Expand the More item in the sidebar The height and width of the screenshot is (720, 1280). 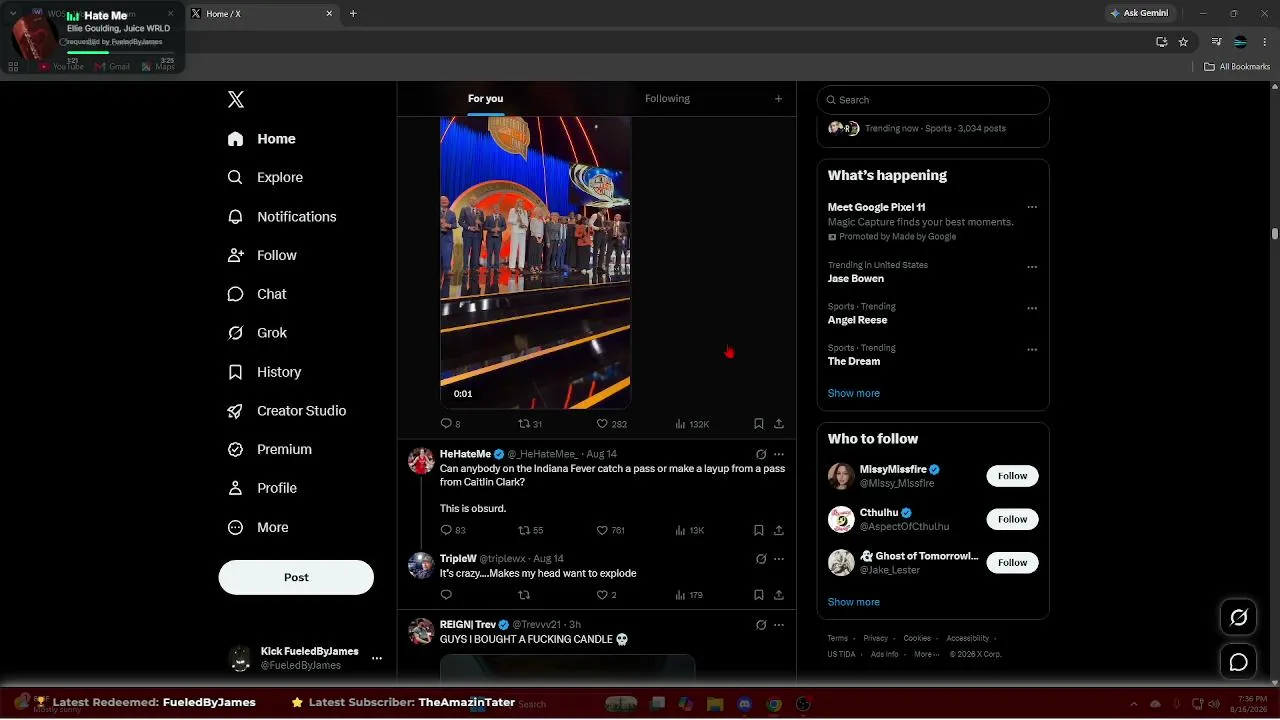[258, 527]
